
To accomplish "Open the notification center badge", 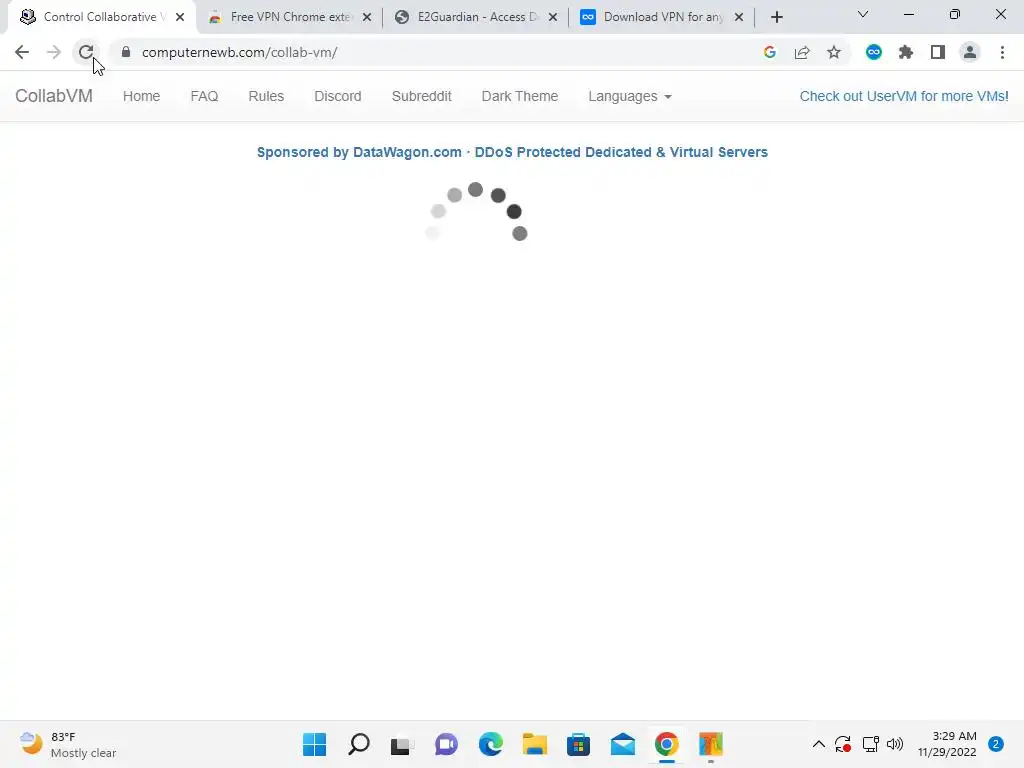I will pyautogui.click(x=996, y=744).
